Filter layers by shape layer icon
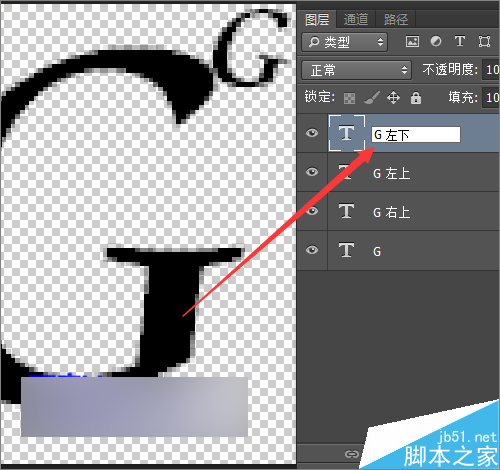The image size is (500, 470). pos(484,41)
